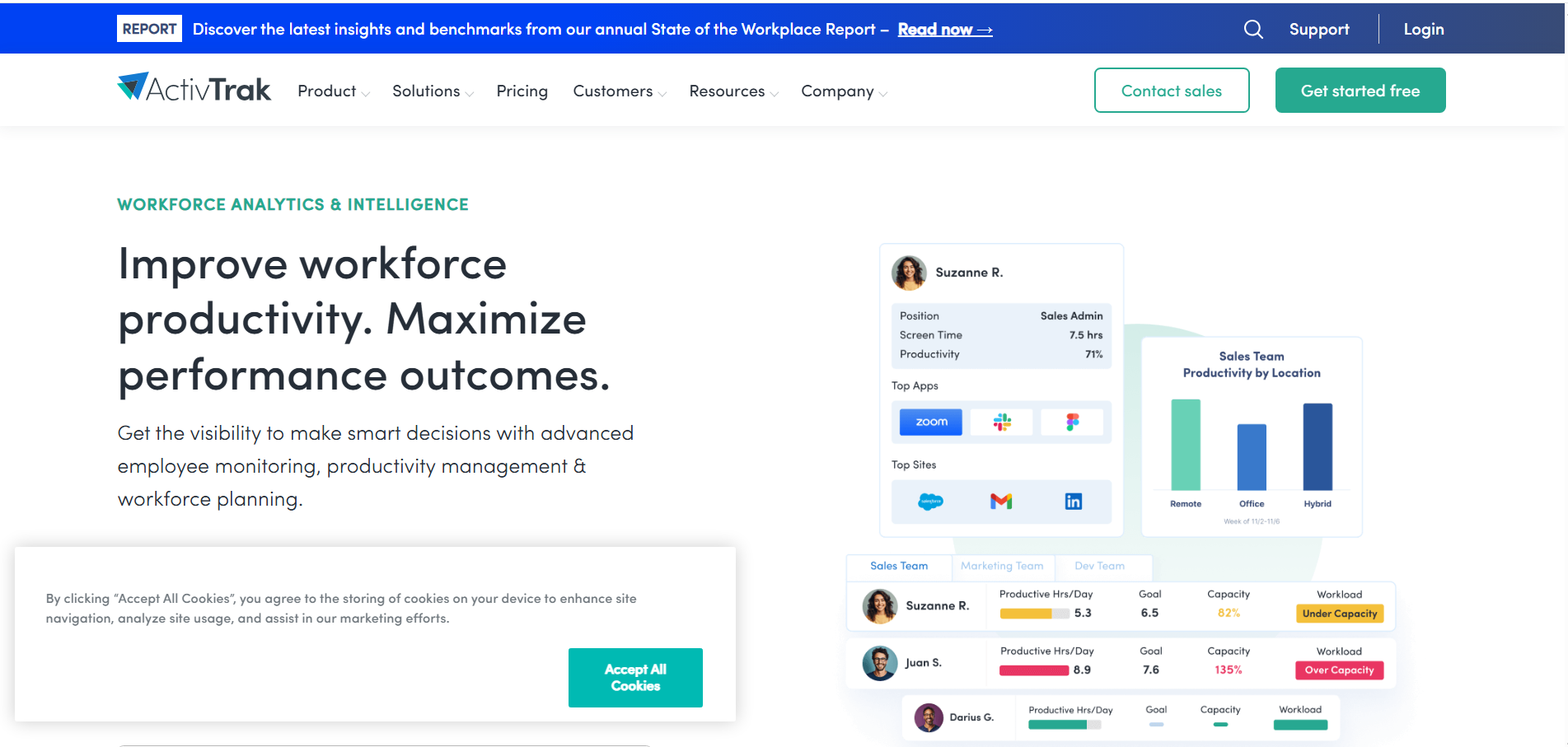Screen dimensions: 1568x747
Task: Switch to the Marketing Team tab
Action: pyautogui.click(x=1001, y=567)
